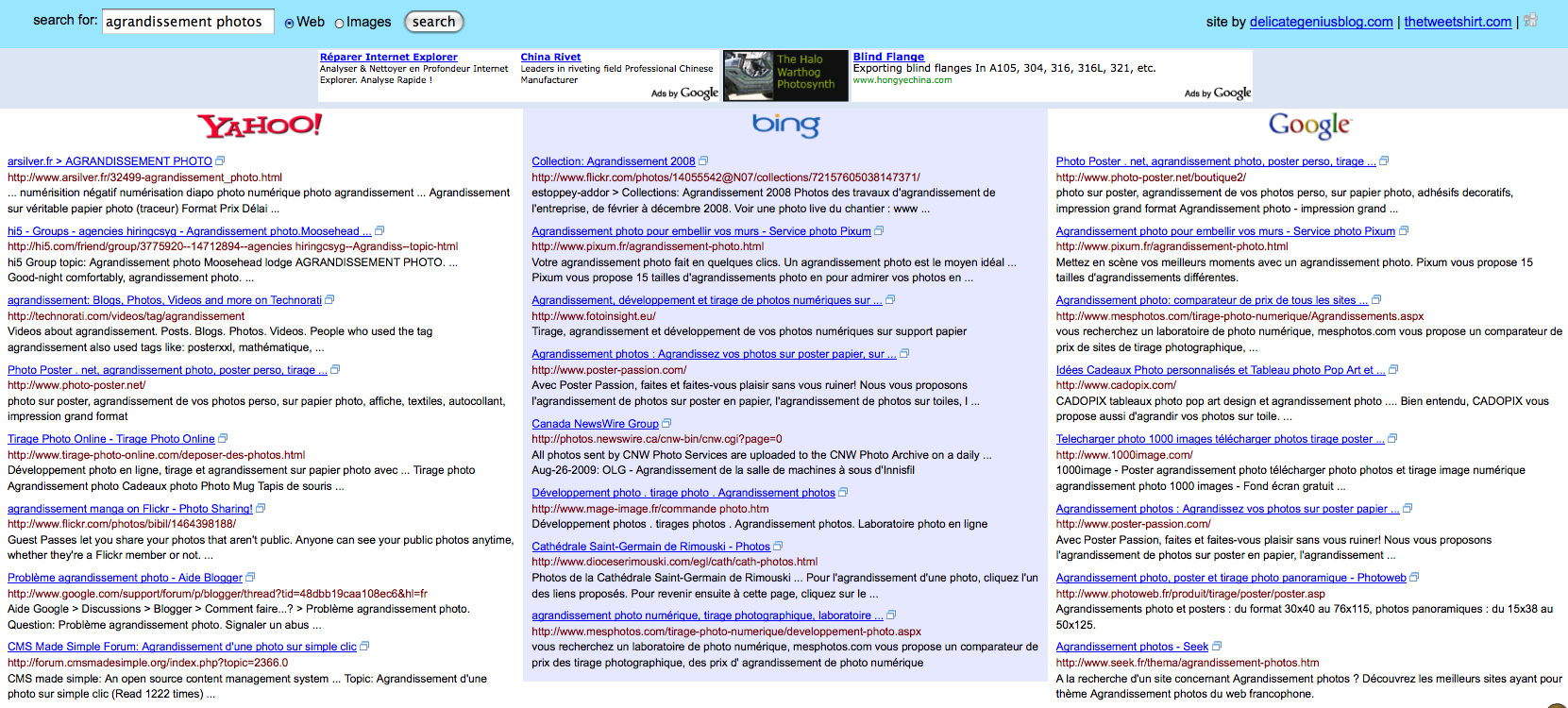Open Problème agrandissement photo Aide Blogger
Viewport: 1568px width, 708px height.
click(126, 578)
